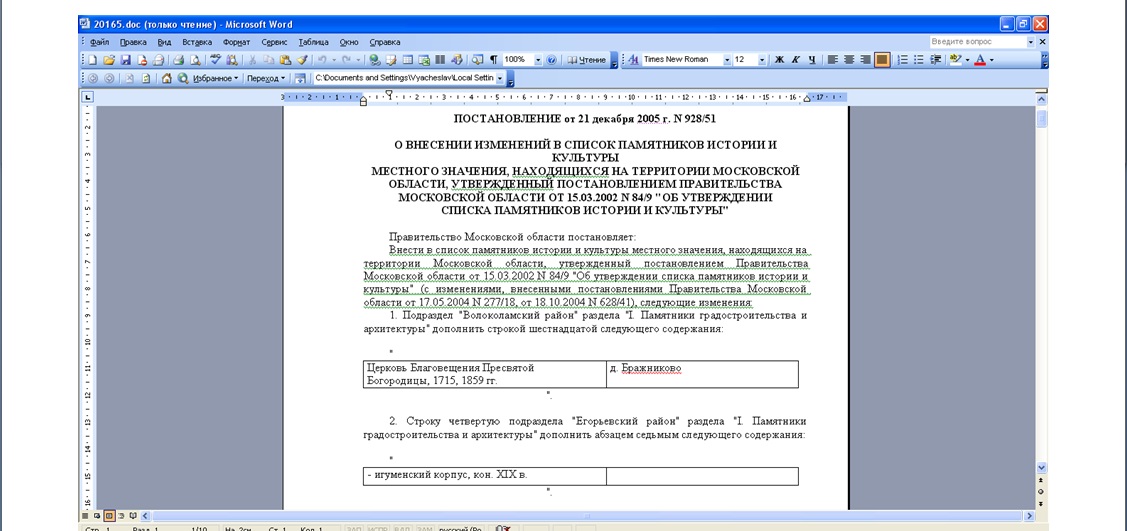Switch to Print Layout view button

tap(109, 516)
